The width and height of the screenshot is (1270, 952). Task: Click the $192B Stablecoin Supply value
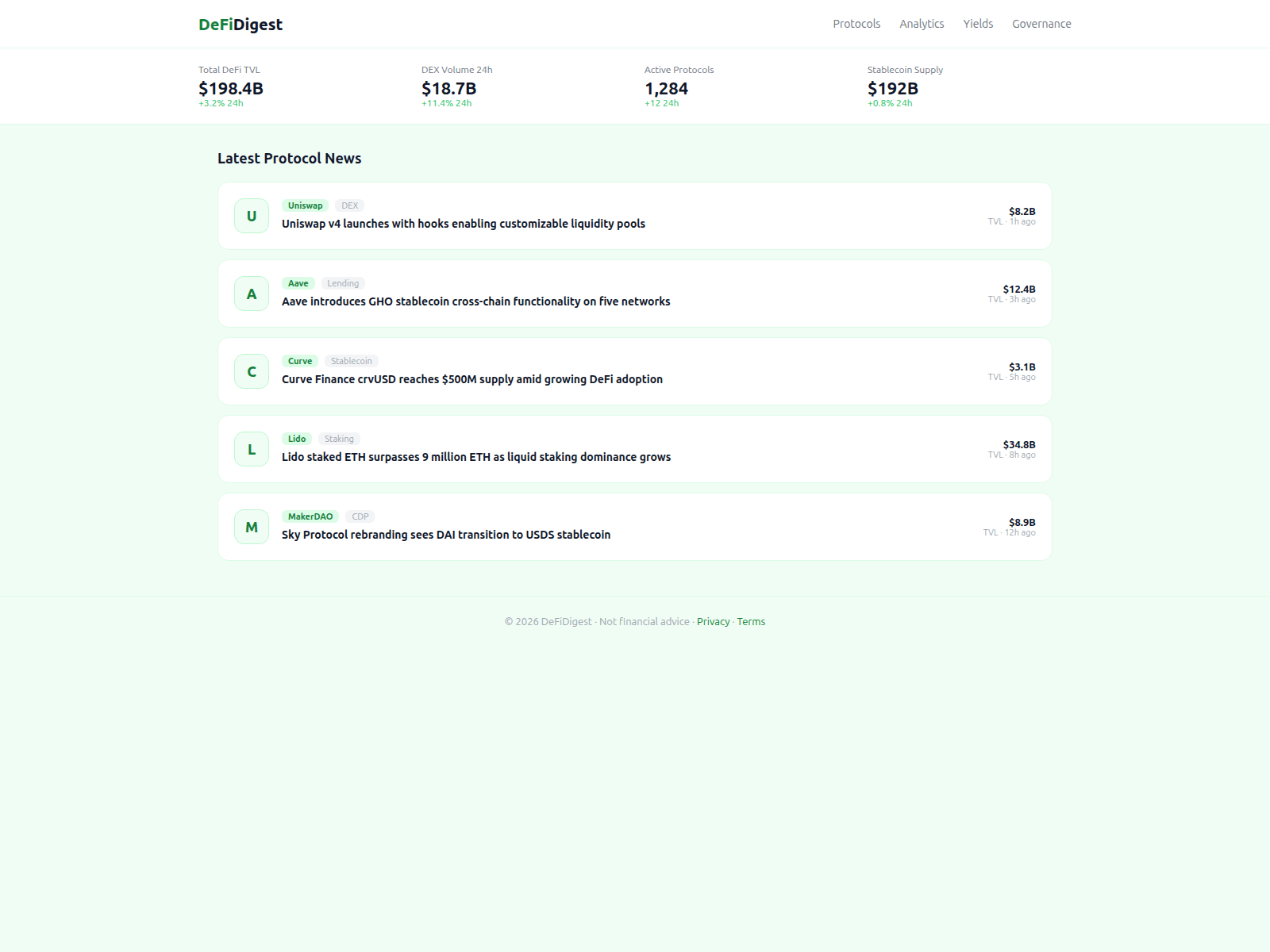click(893, 89)
